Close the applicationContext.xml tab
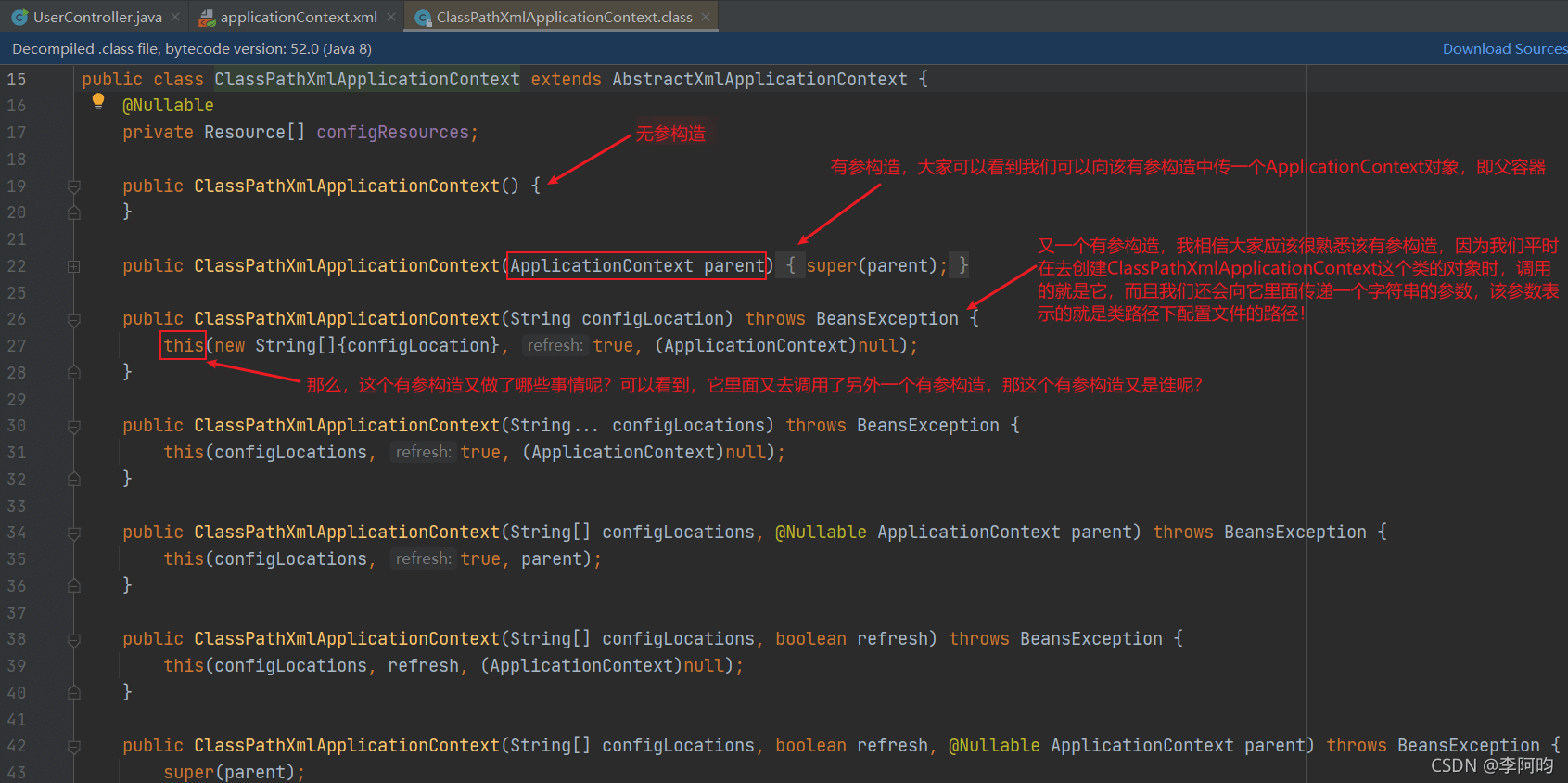Image resolution: width=1568 pixels, height=783 pixels. 391,17
